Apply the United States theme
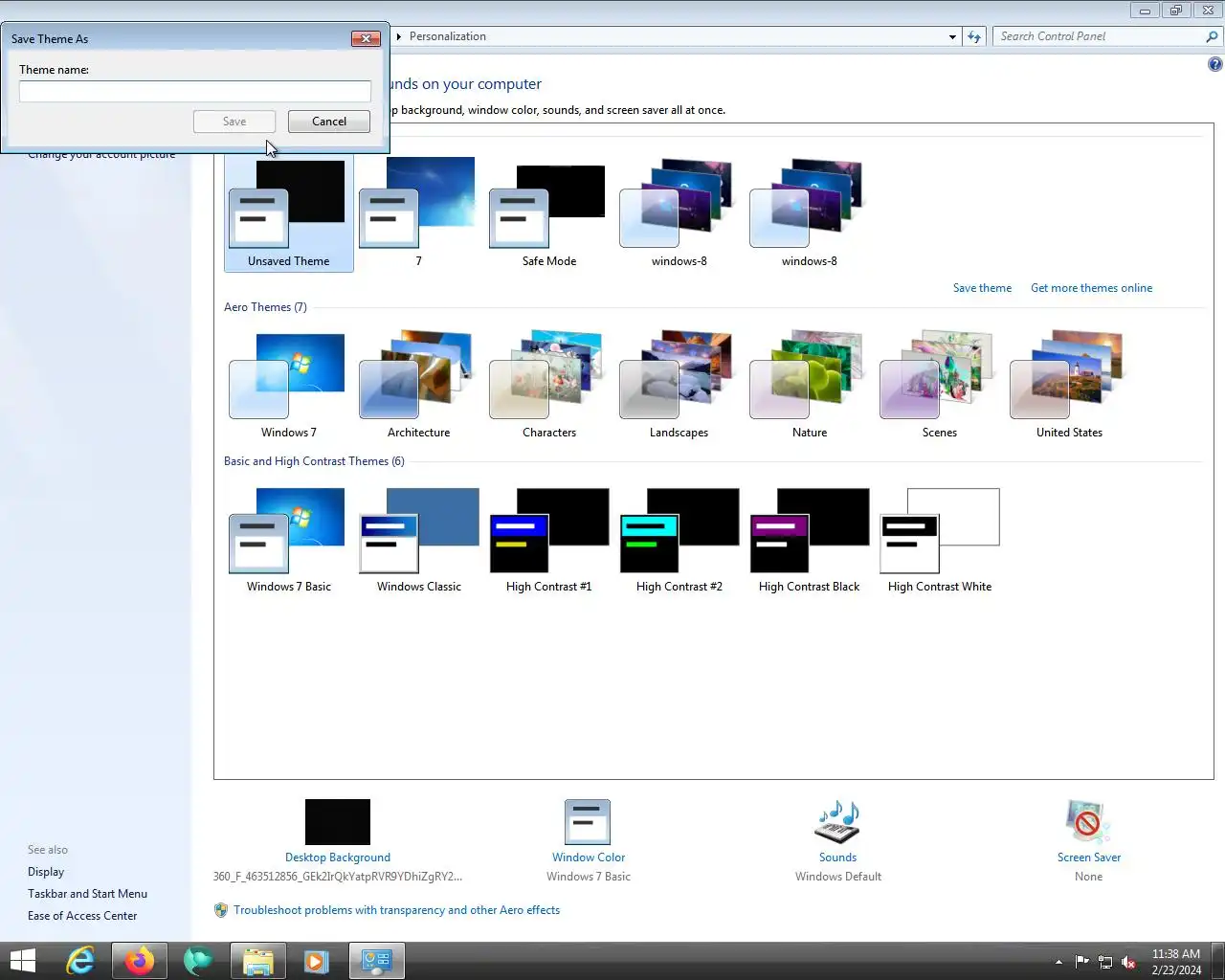Screen dimensions: 1225x980 click(1069, 385)
